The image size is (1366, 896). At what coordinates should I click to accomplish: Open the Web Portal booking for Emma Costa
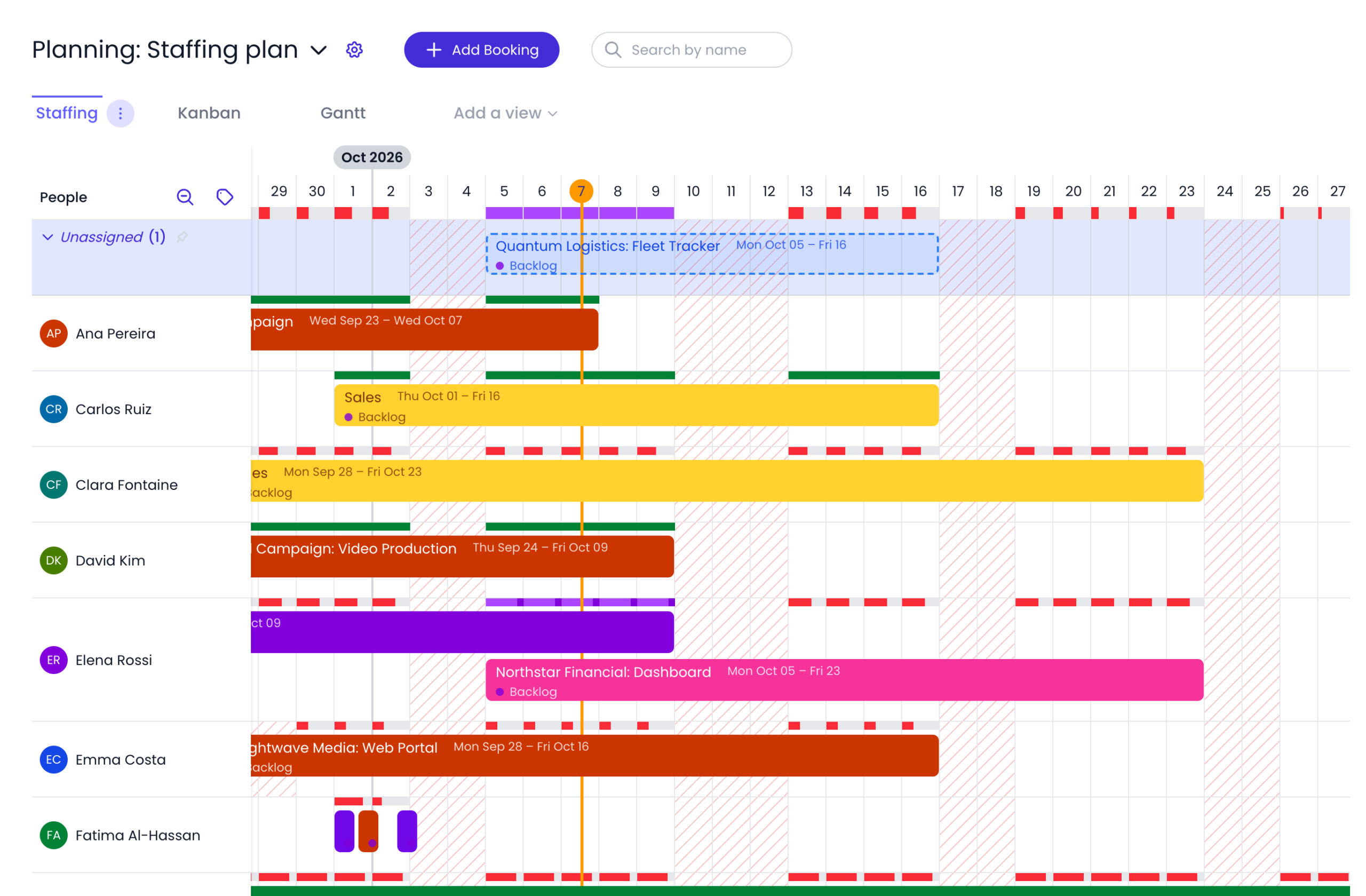coord(594,756)
